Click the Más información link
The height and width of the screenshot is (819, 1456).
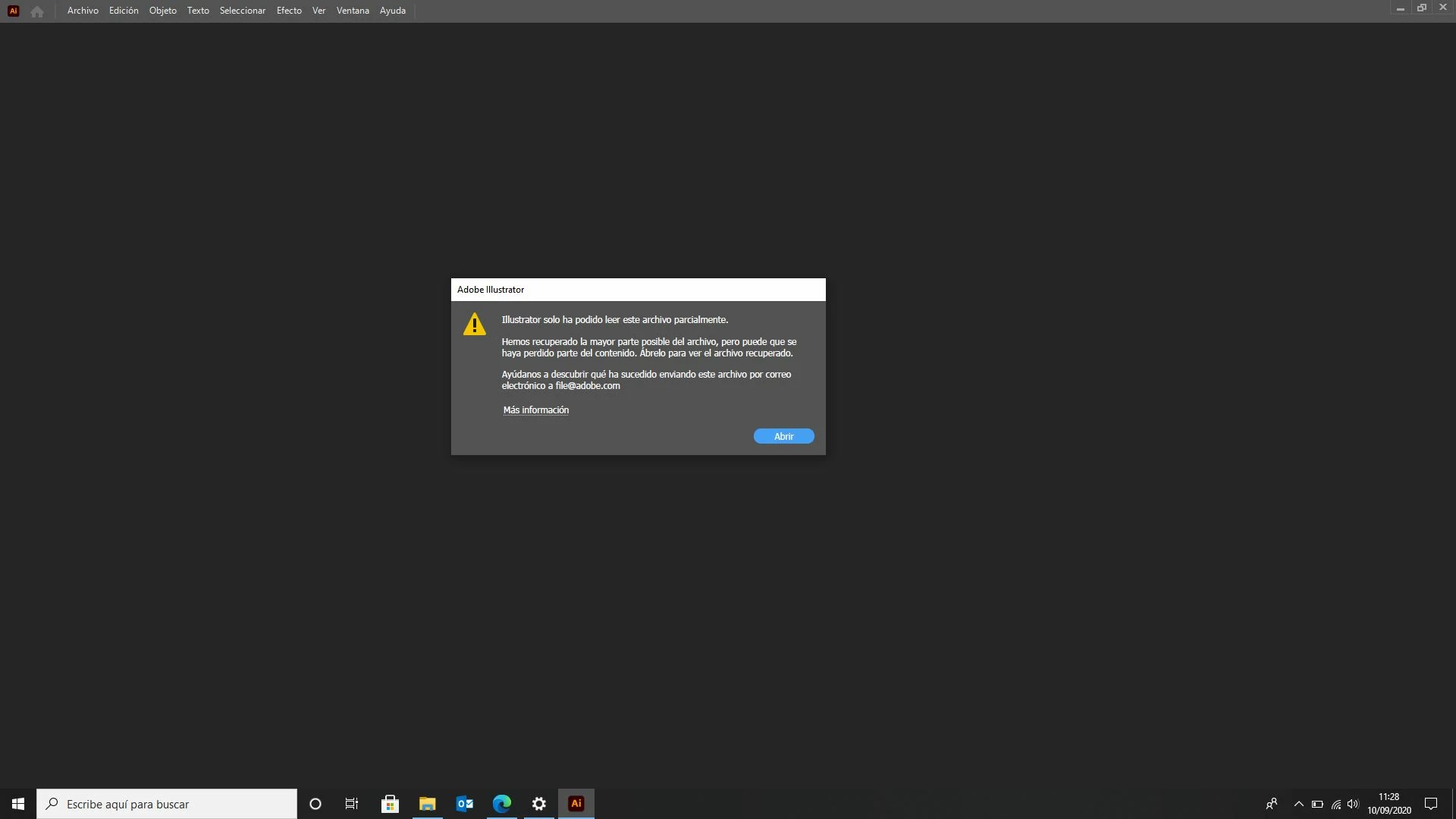click(535, 410)
